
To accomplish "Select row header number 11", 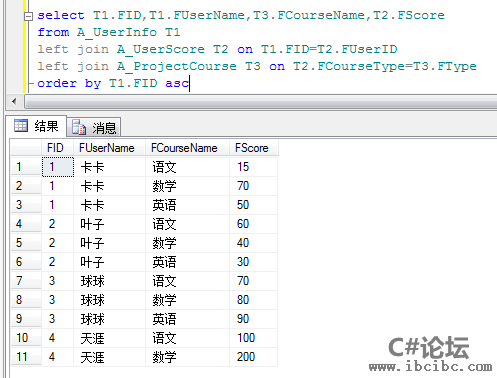I will [26, 357].
